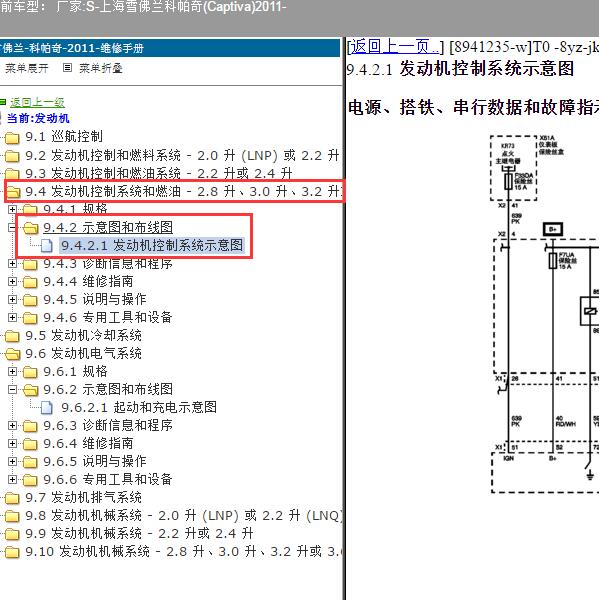This screenshot has height=600, width=599.
Task: Select the 9.6.2 示意图和布线图 label
Action: (x=108, y=389)
